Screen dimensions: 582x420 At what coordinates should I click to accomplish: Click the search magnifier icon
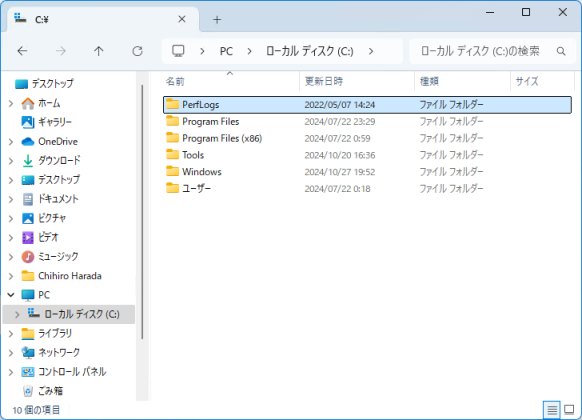point(561,51)
